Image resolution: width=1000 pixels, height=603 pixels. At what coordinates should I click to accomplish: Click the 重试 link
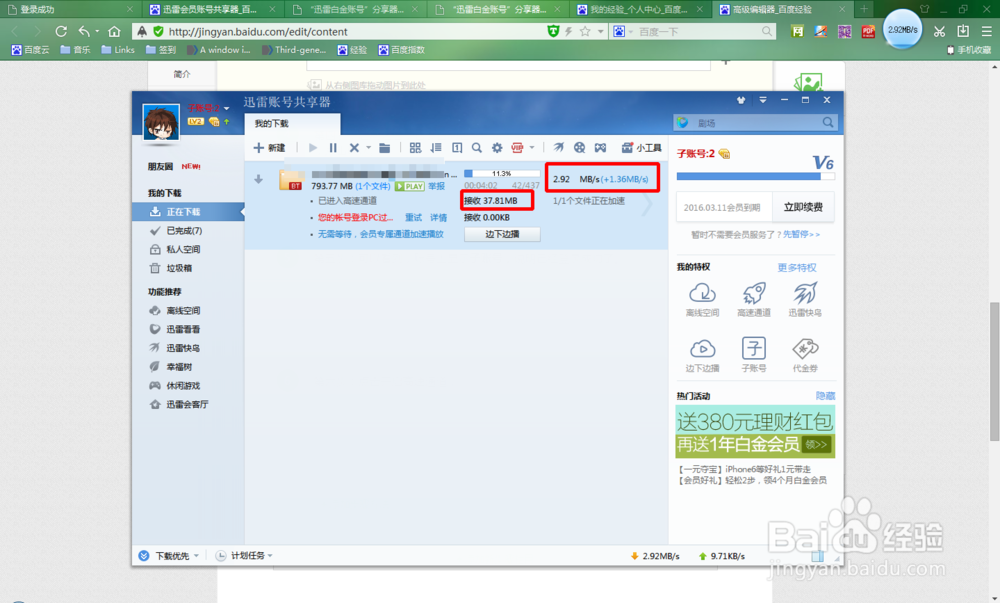coord(413,217)
